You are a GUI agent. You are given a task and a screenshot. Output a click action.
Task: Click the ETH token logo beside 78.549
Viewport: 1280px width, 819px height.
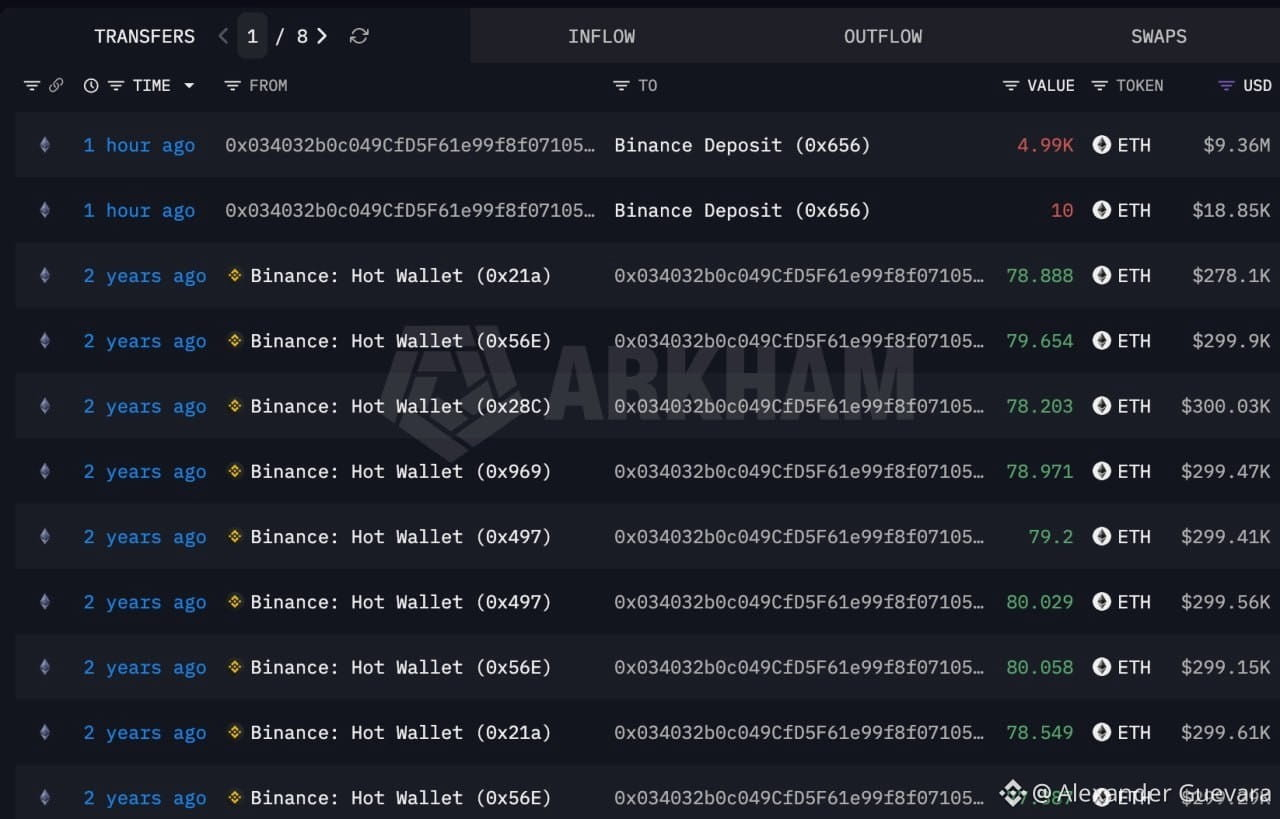pos(1101,732)
